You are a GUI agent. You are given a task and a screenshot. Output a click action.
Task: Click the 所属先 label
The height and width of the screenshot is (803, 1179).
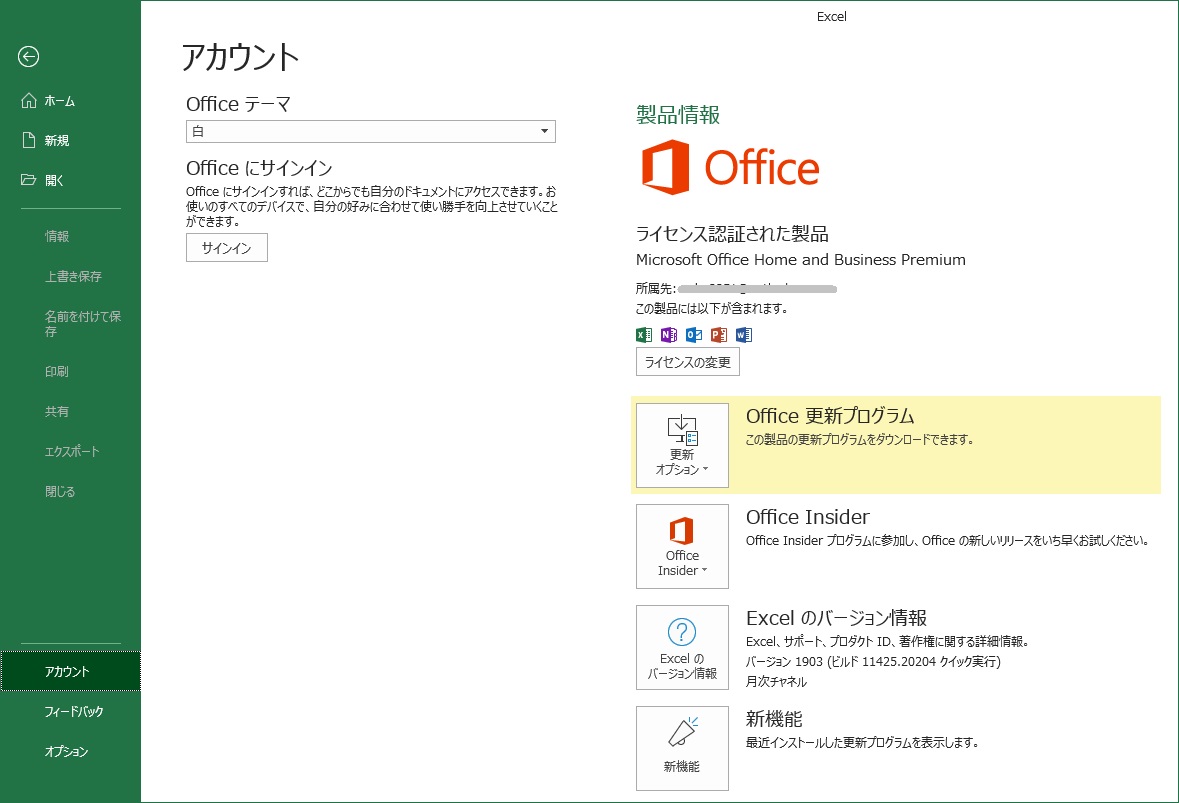click(655, 289)
